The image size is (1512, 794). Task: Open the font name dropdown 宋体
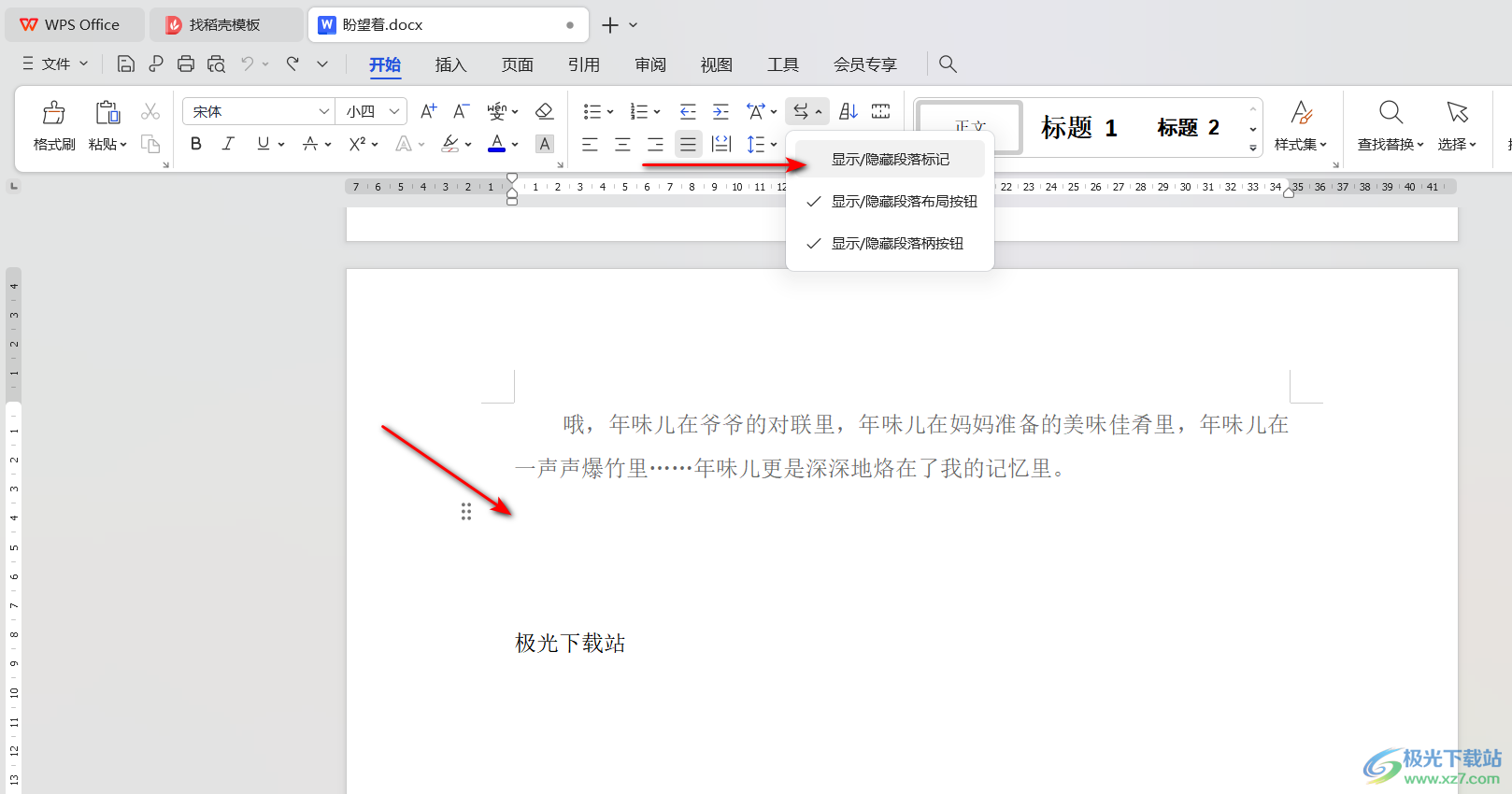[323, 111]
